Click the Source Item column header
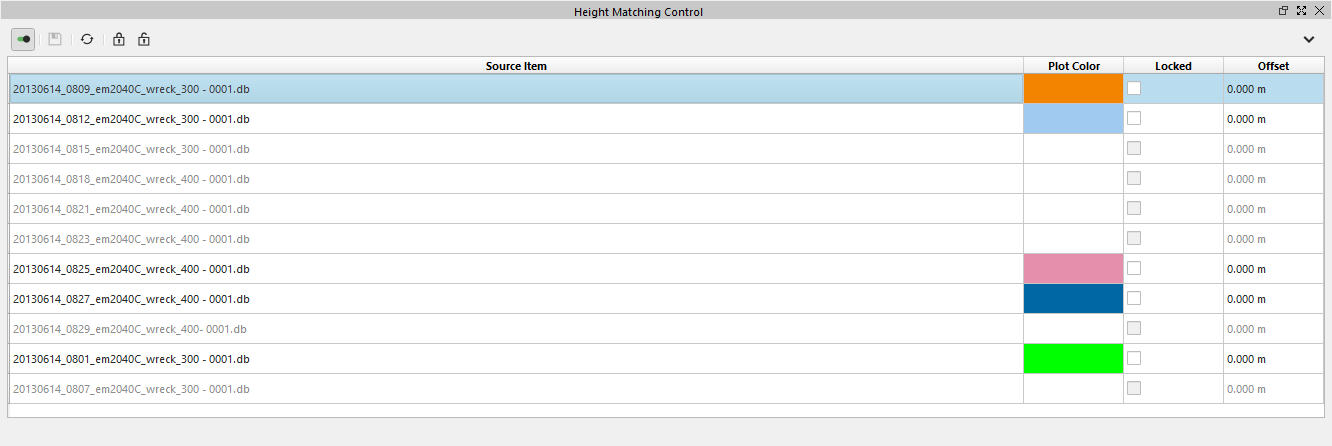The width and height of the screenshot is (1332, 446). (516, 66)
